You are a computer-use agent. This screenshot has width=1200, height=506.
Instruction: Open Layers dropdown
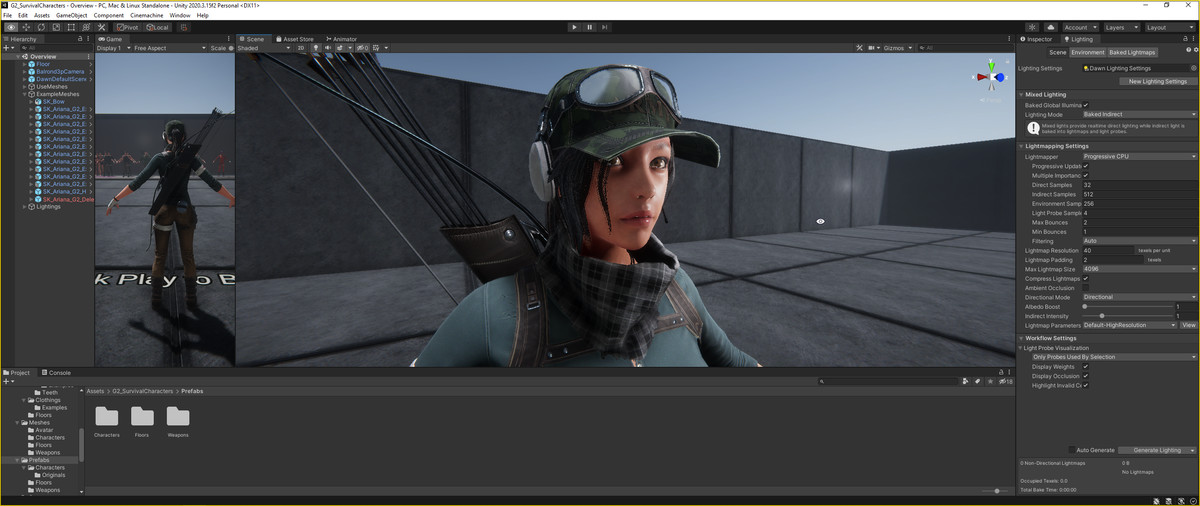click(x=1120, y=27)
